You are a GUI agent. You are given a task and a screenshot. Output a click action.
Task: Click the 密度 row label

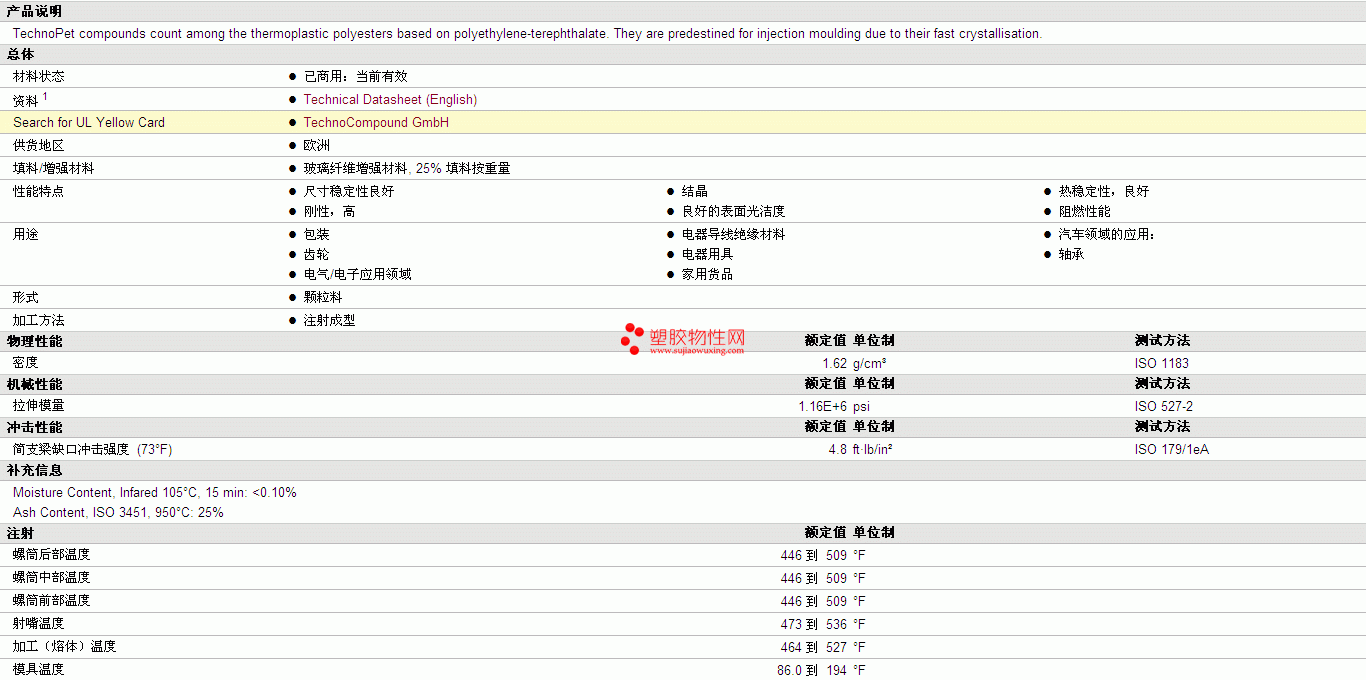point(26,364)
